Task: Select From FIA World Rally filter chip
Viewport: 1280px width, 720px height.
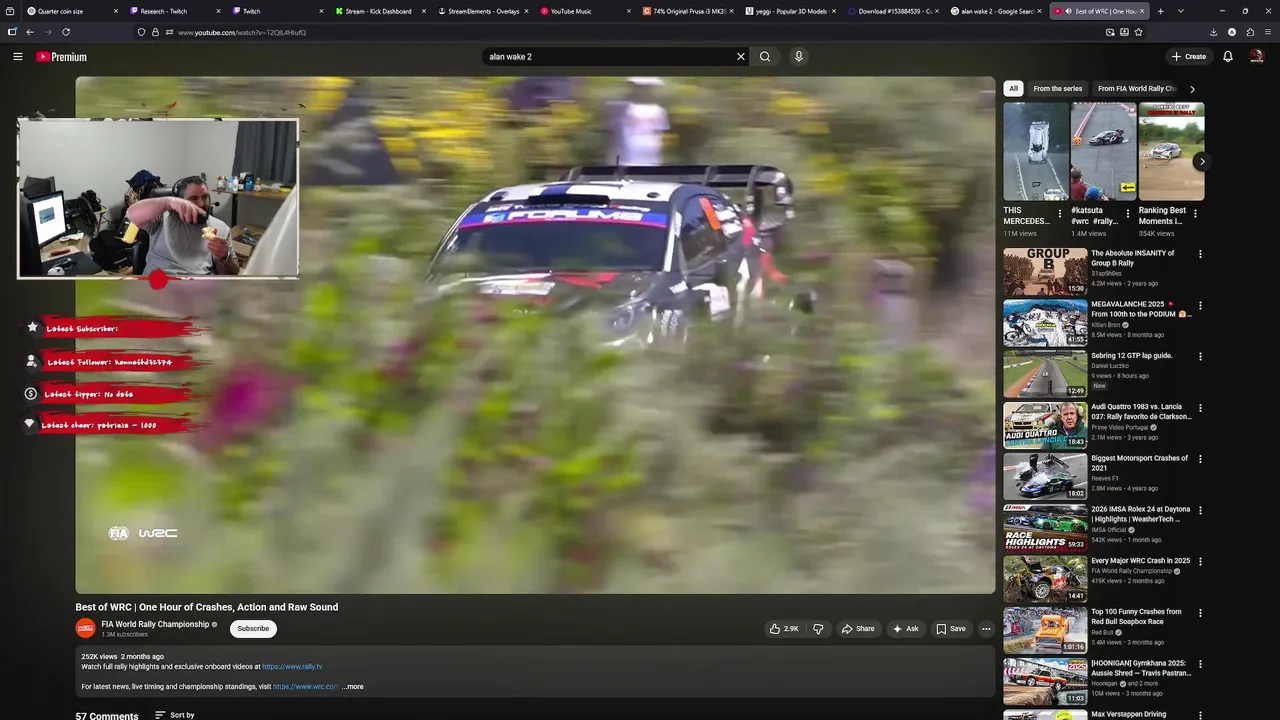Action: point(1137,89)
